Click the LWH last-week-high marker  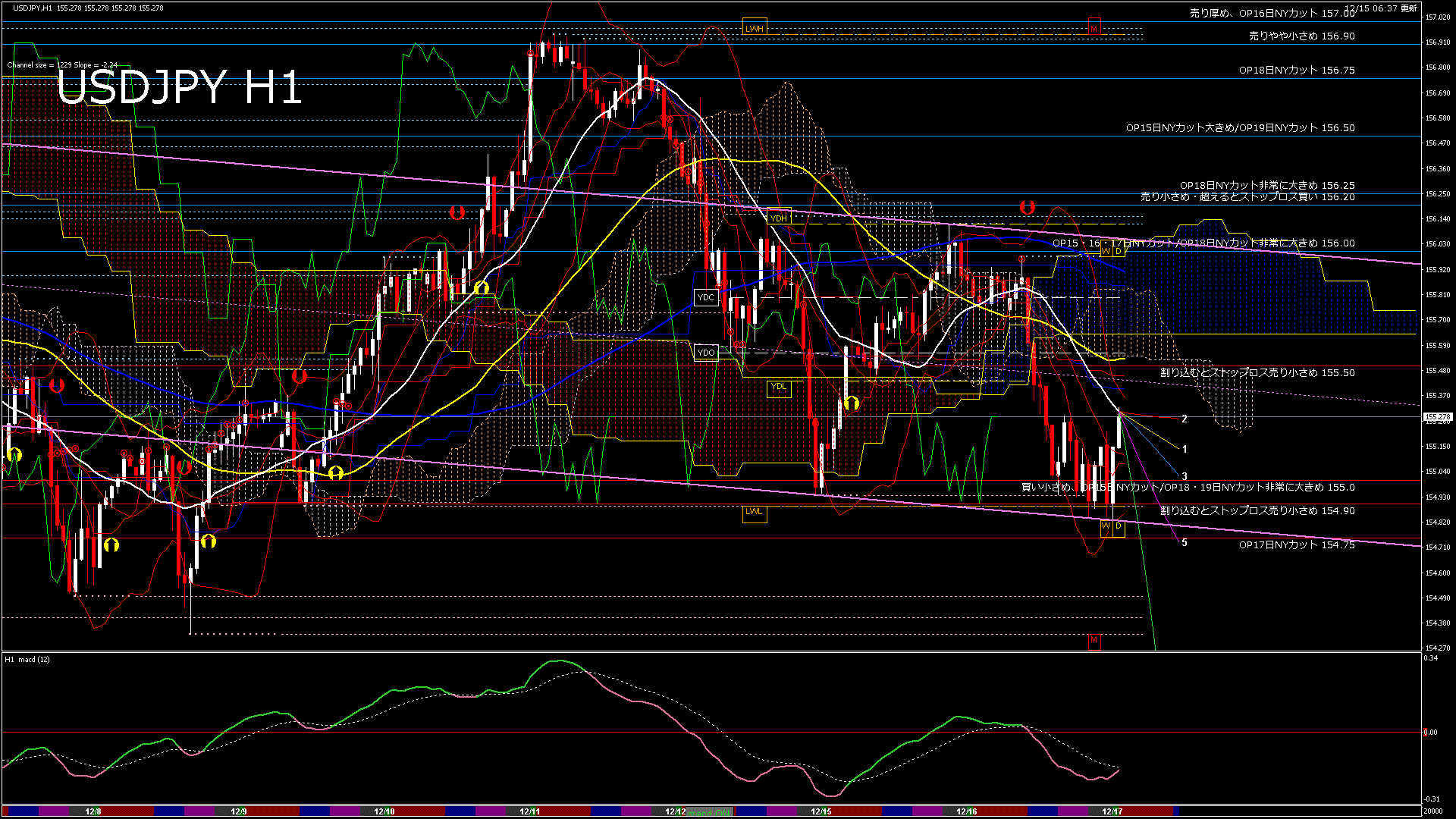tap(754, 29)
